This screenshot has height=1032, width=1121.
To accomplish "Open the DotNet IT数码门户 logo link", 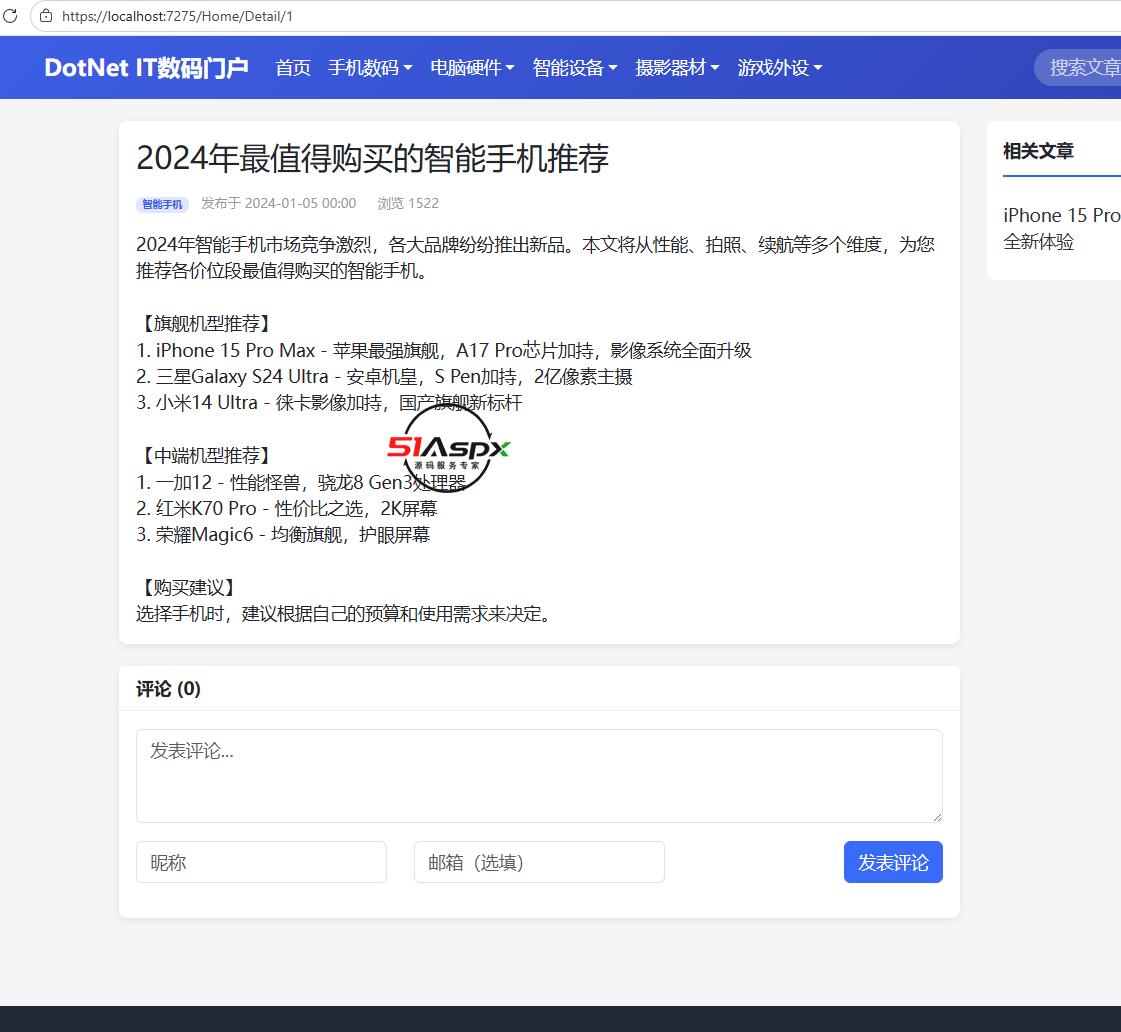I will pos(147,67).
